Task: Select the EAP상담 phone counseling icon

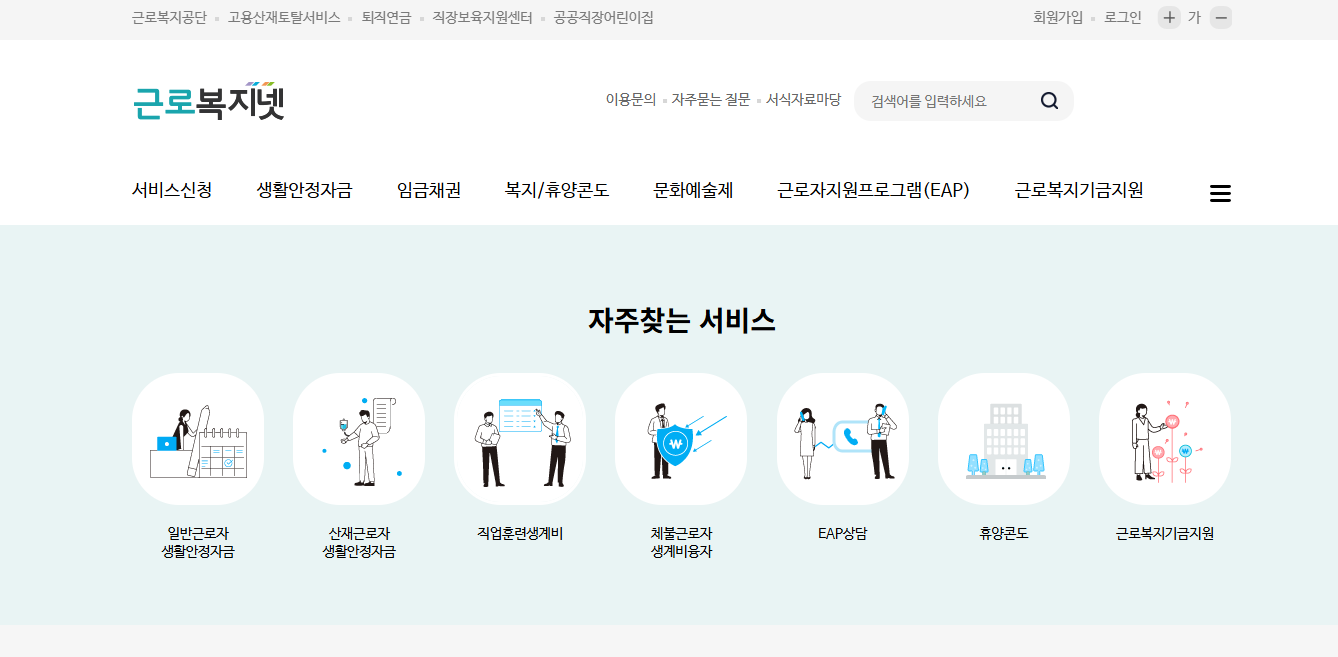Action: pyautogui.click(x=843, y=438)
